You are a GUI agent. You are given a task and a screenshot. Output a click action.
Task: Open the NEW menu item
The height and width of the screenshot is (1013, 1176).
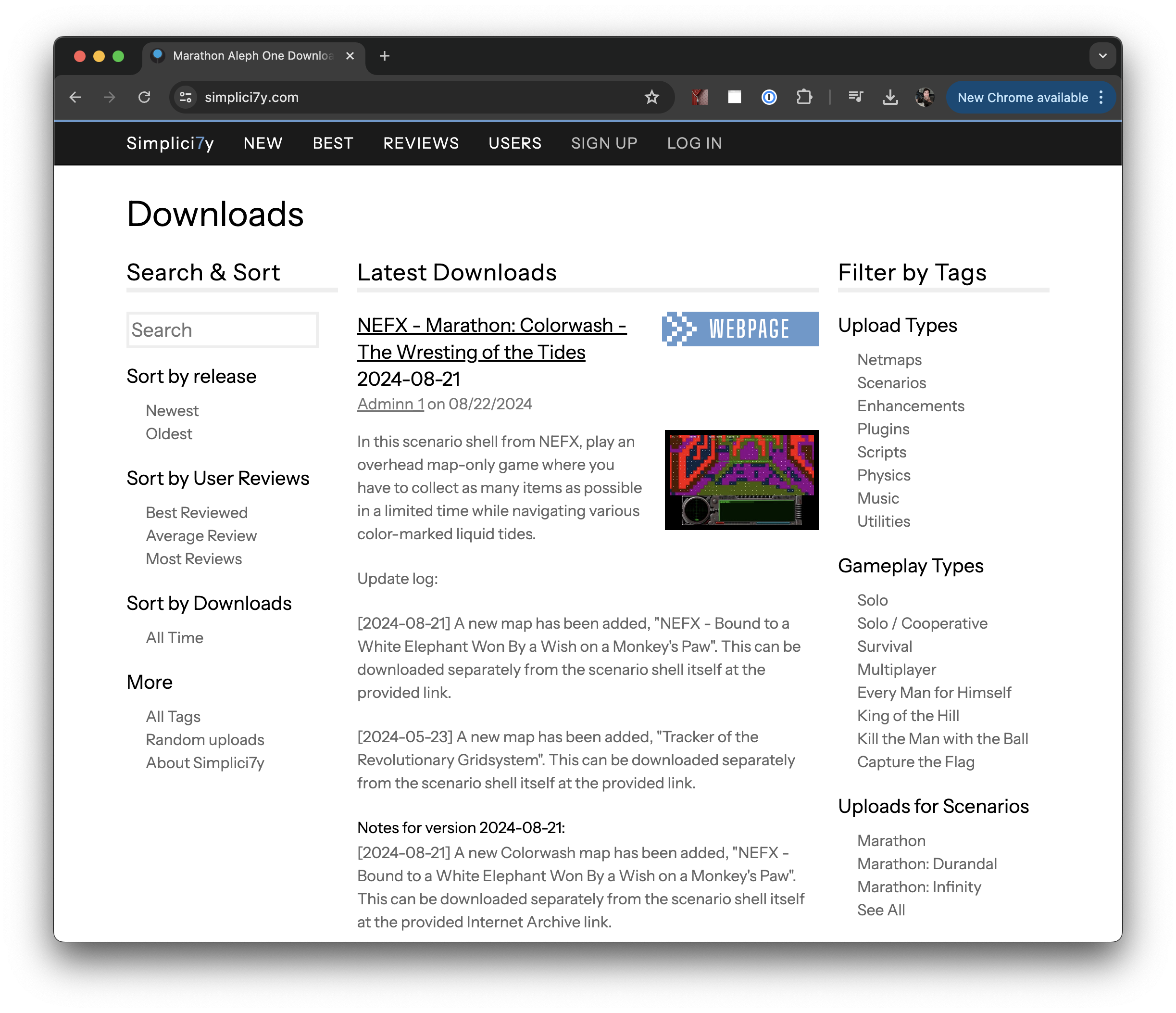click(x=263, y=143)
